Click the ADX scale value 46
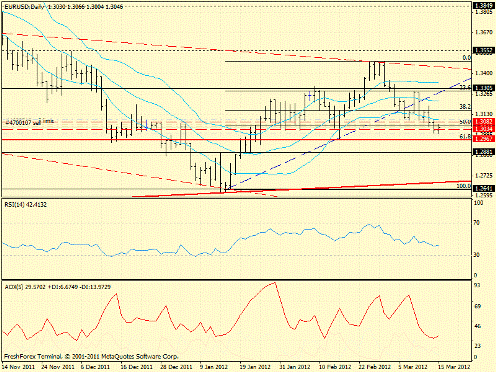 point(477,326)
